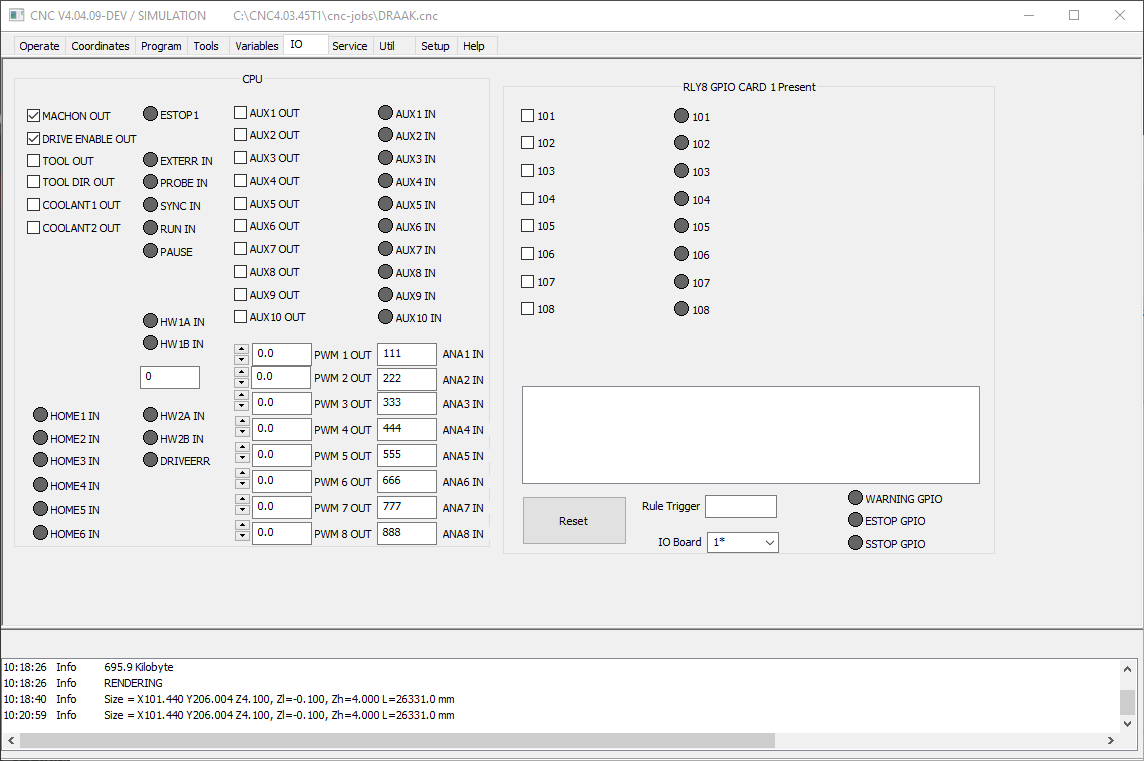The height and width of the screenshot is (761, 1144).
Task: Check the AUX3 OUT checkbox
Action: point(240,158)
